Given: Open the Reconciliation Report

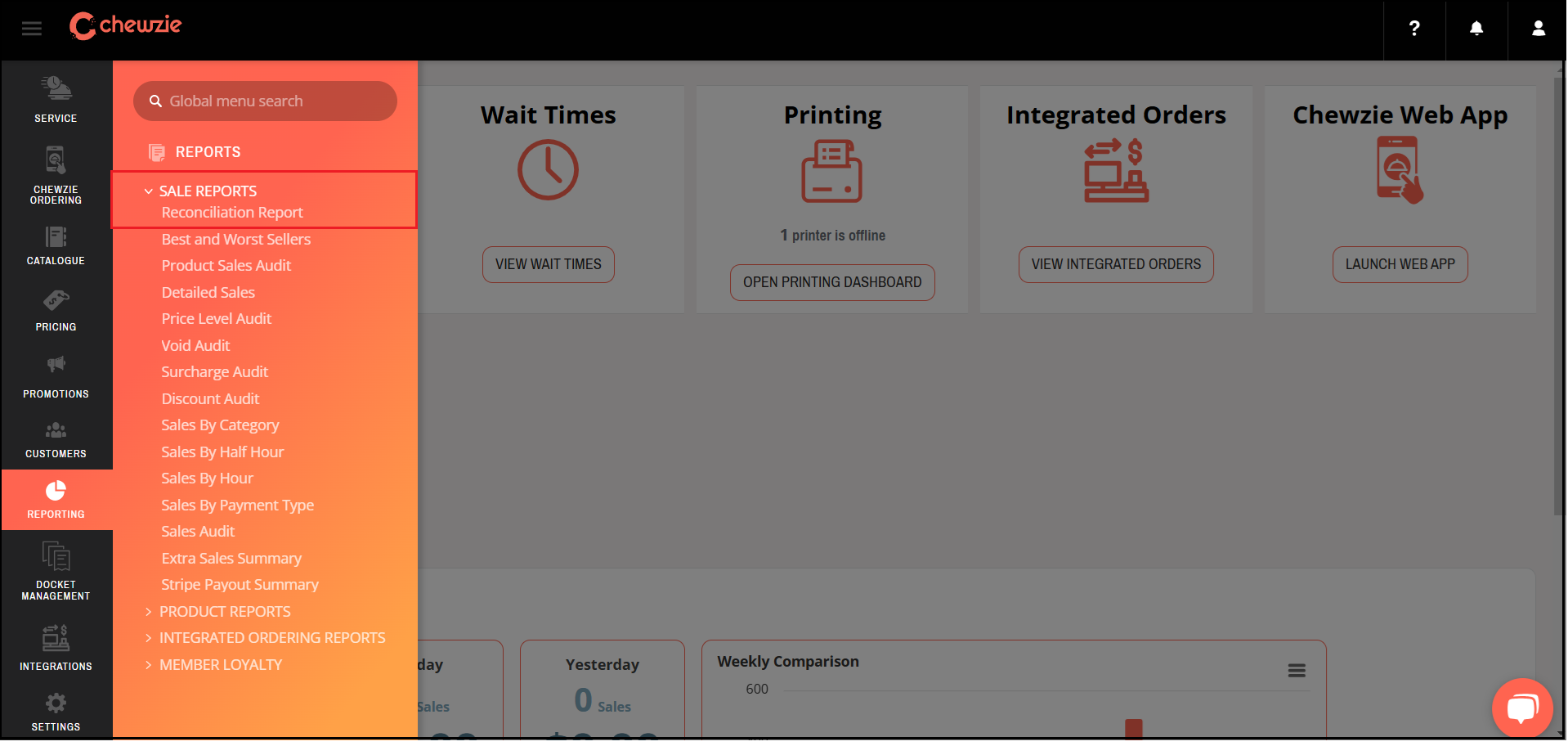Looking at the screenshot, I should pyautogui.click(x=232, y=213).
